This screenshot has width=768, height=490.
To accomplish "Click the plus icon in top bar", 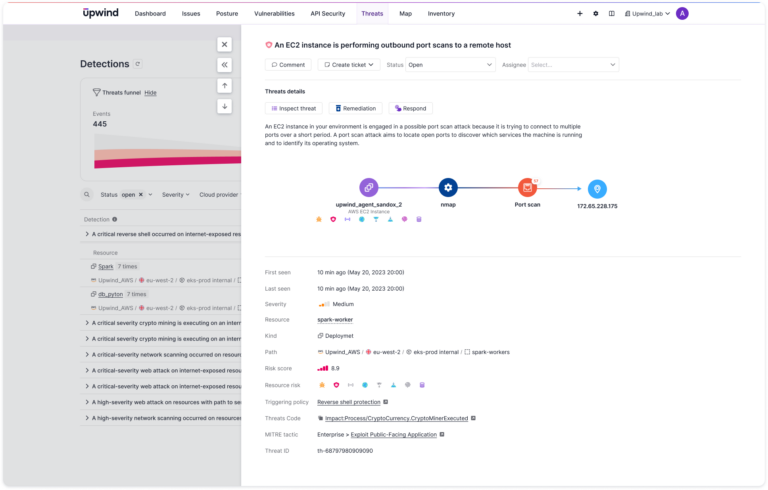I will (580, 14).
